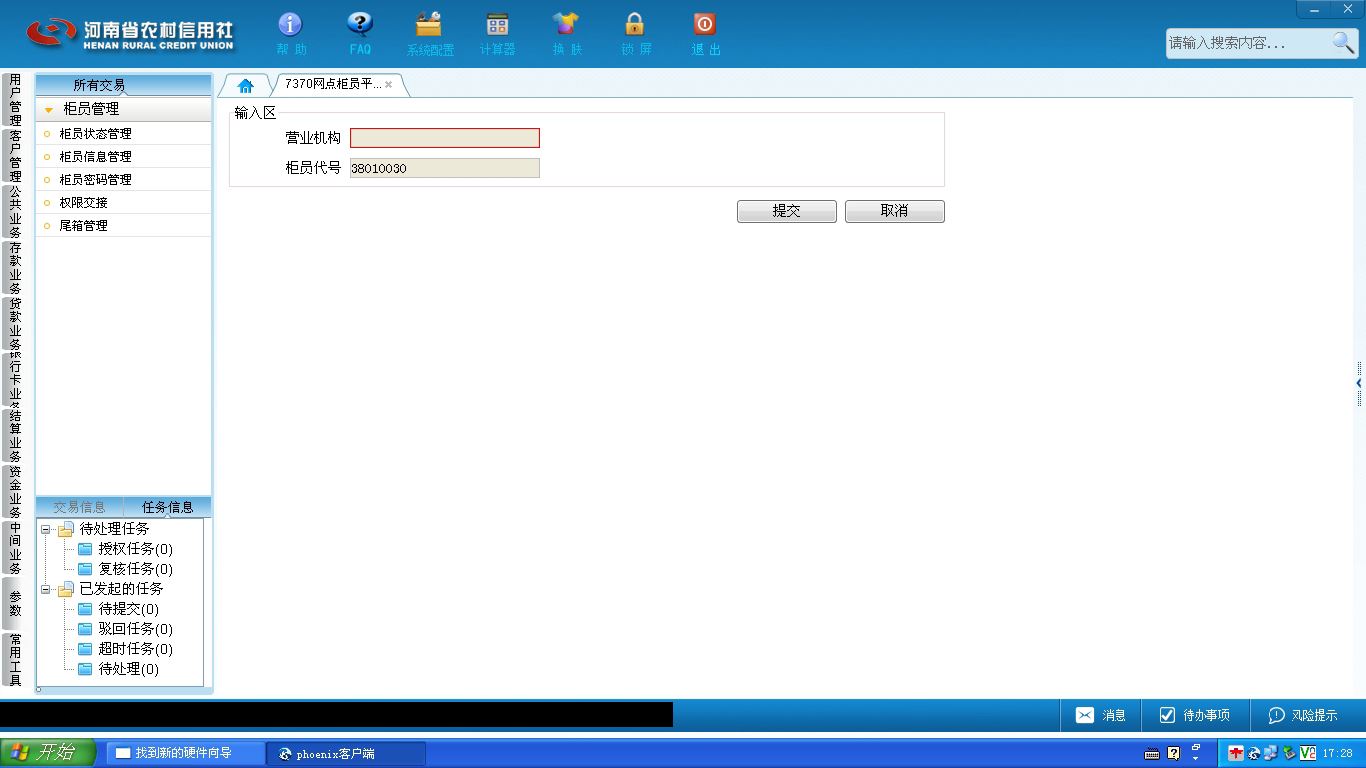The image size is (1366, 768).
Task: Collapse the 待处理任务 tree node
Action: (x=45, y=529)
